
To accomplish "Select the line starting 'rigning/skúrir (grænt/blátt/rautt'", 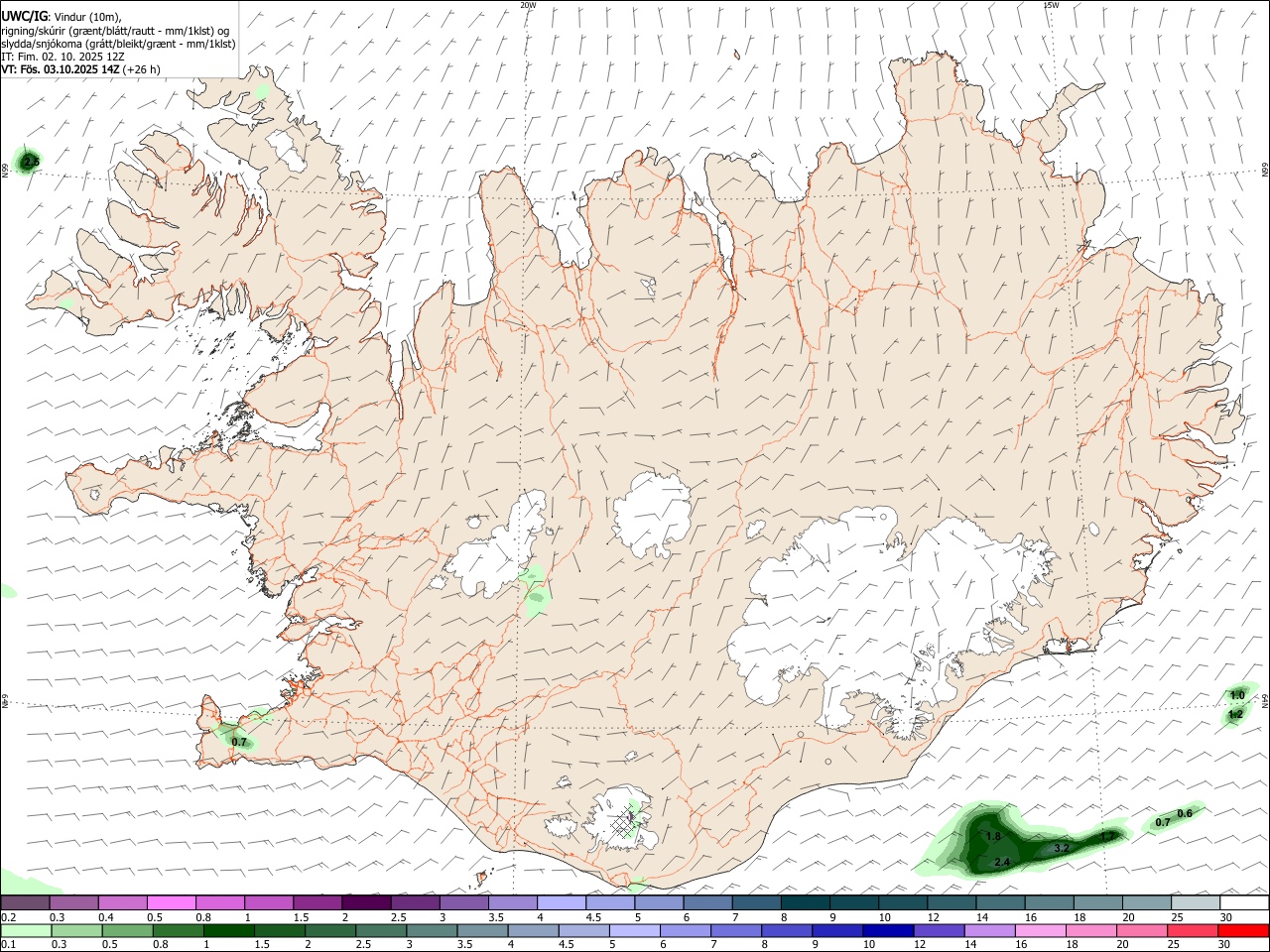I will (115, 31).
